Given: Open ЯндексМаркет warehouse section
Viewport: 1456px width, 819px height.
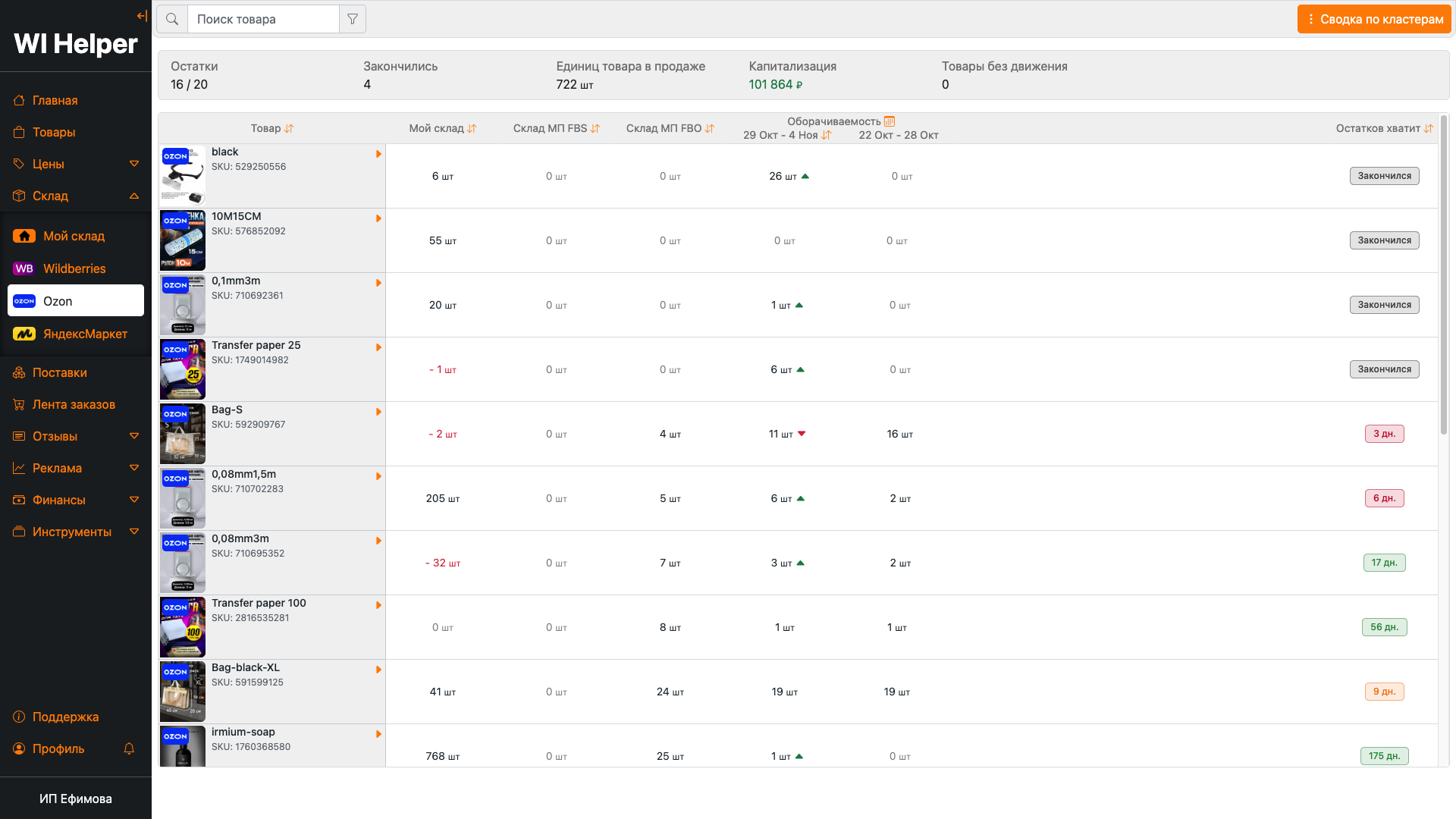Looking at the screenshot, I should point(85,334).
